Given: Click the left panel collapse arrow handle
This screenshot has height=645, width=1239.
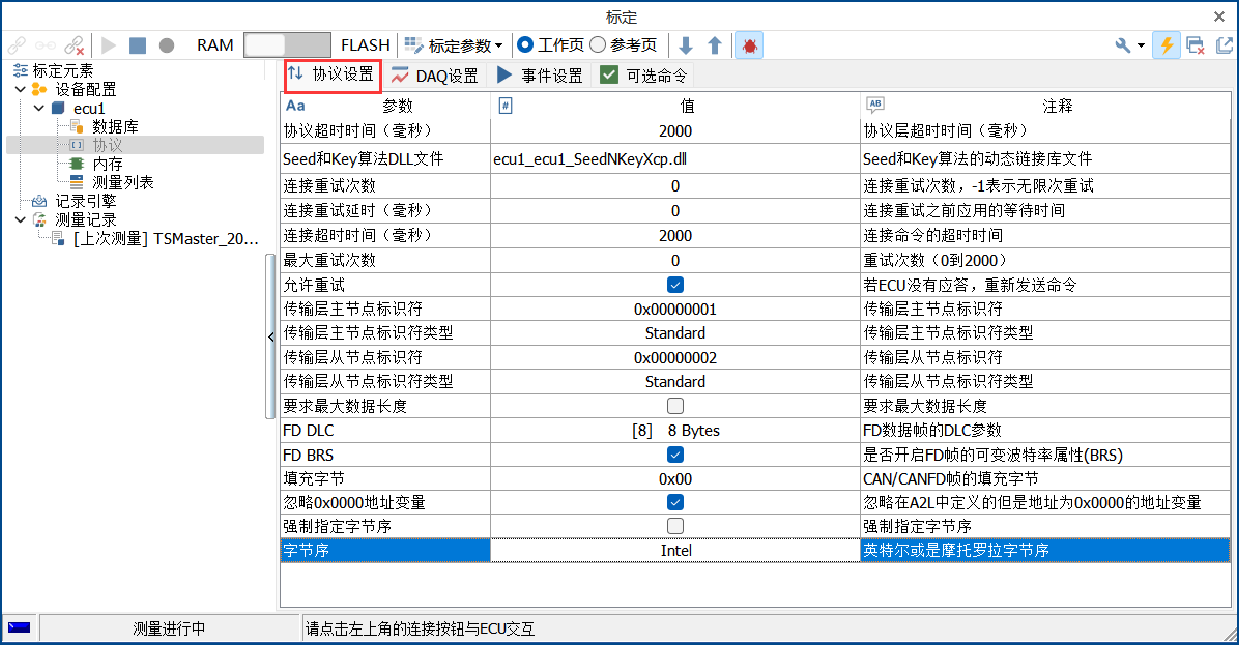Looking at the screenshot, I should click(270, 337).
